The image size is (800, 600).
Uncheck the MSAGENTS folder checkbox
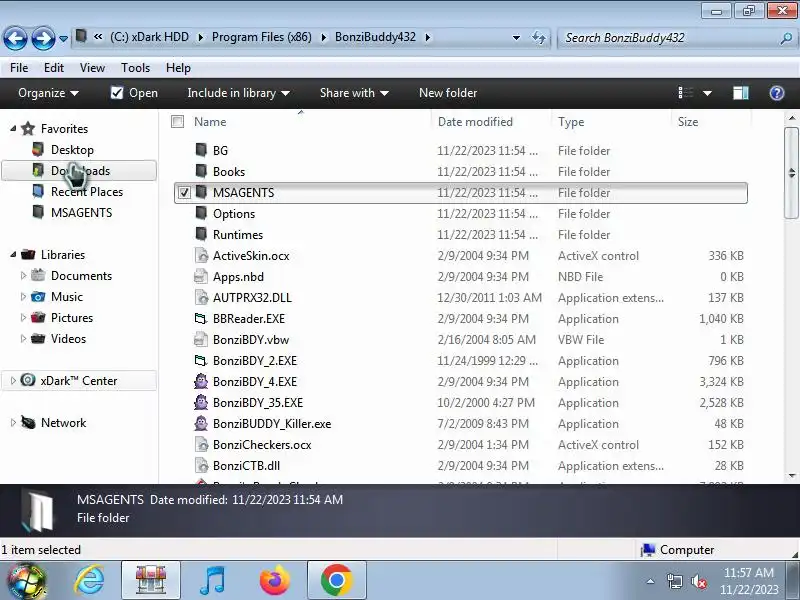184,192
